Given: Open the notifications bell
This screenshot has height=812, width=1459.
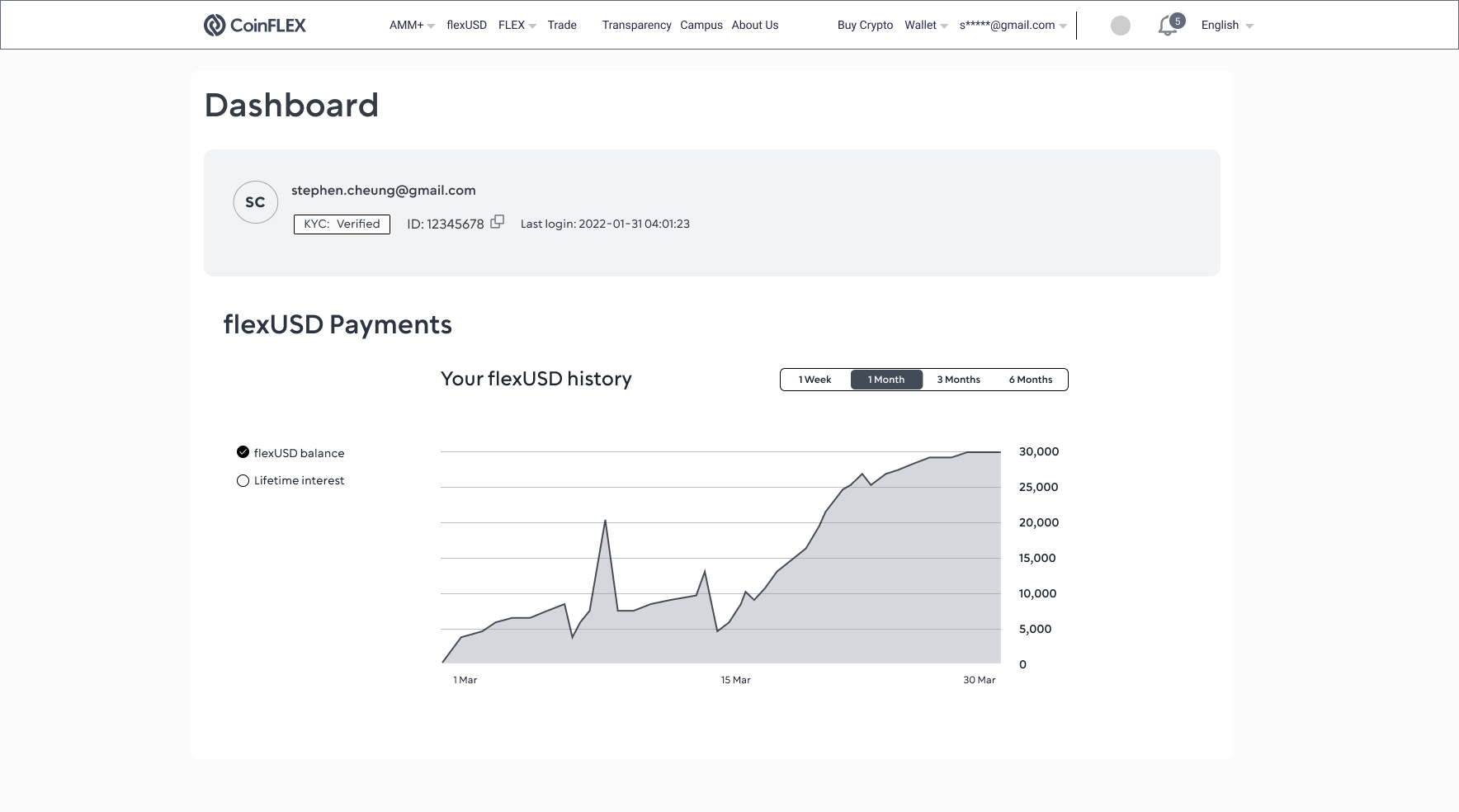Looking at the screenshot, I should 1168,26.
